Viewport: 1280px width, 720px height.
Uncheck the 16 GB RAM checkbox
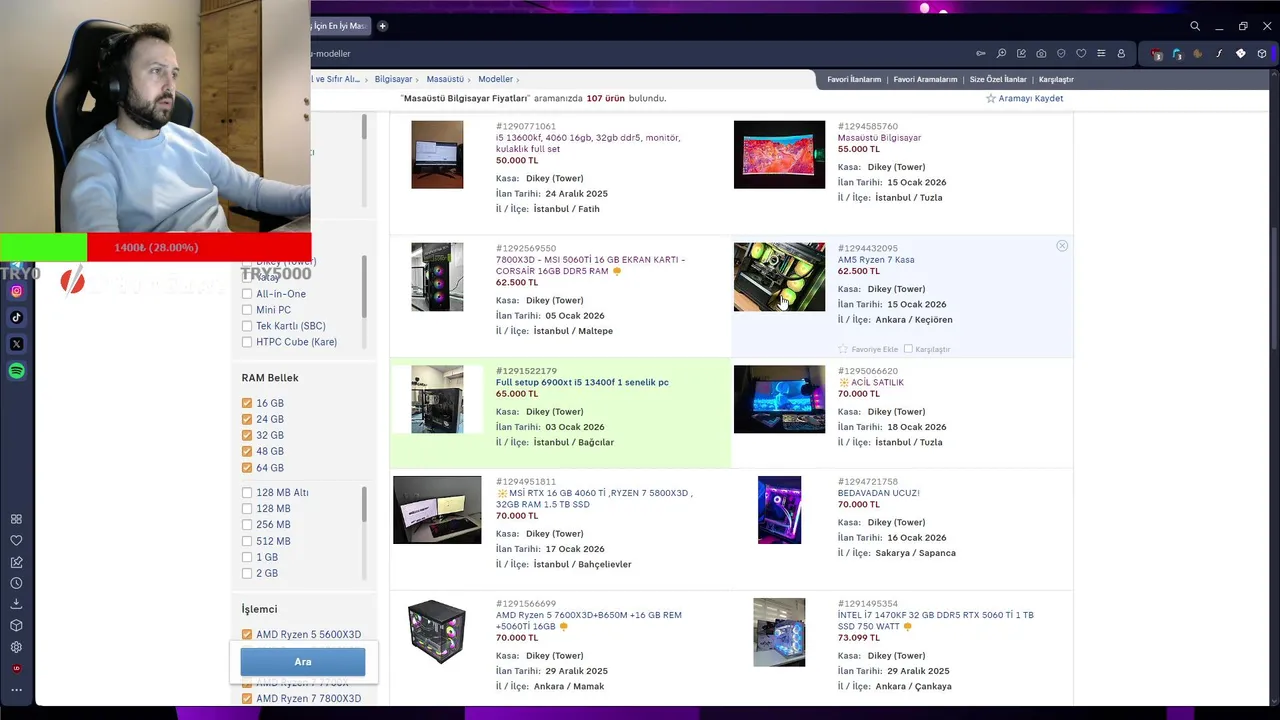[247, 403]
